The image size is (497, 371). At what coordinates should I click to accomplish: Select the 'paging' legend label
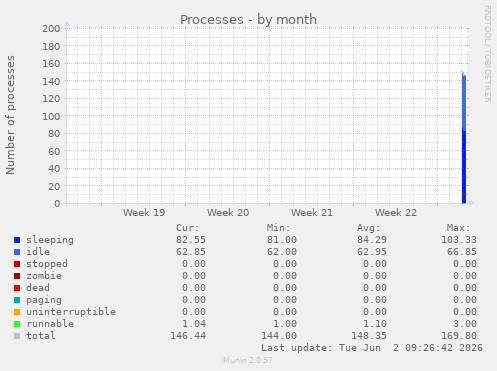point(44,300)
